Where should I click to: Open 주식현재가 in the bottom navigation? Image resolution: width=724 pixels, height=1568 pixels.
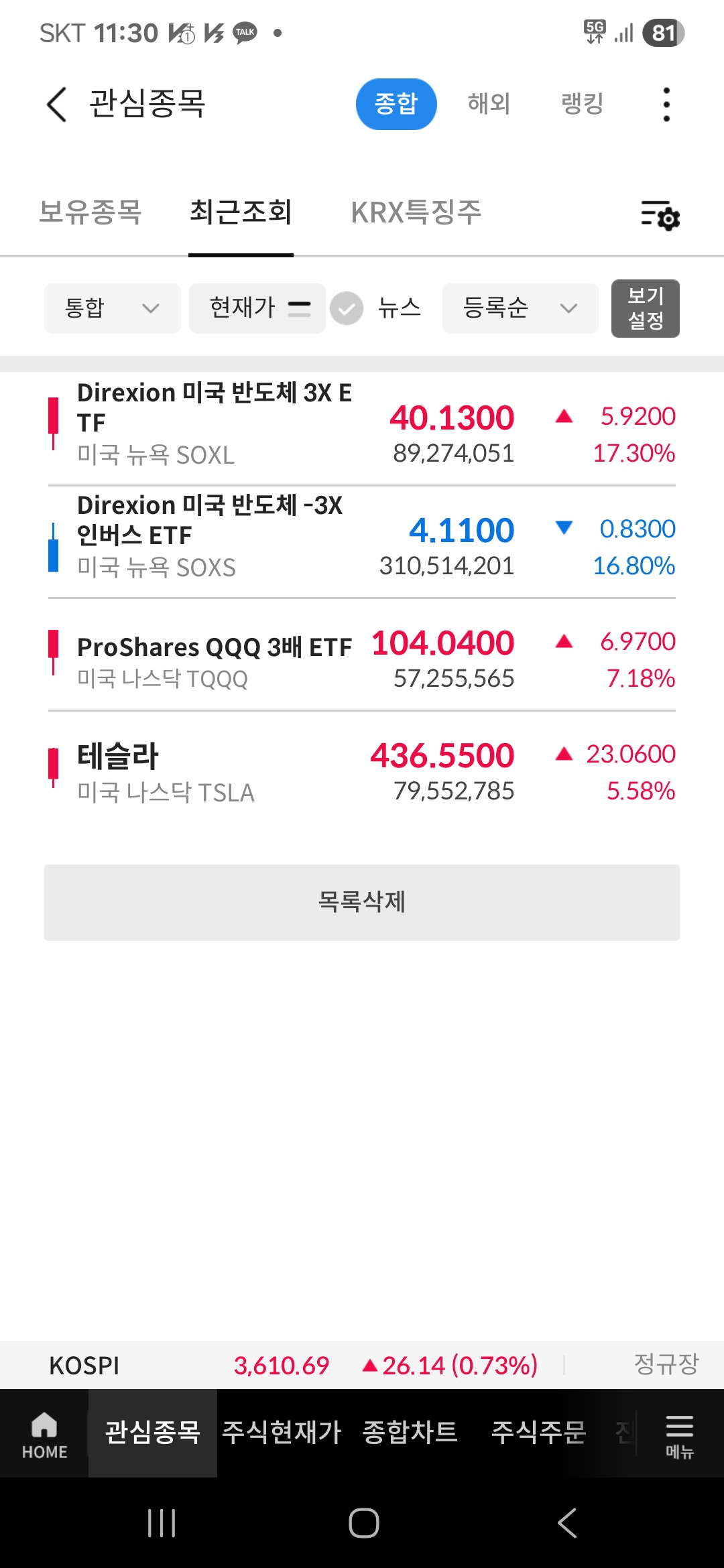pos(282,1433)
